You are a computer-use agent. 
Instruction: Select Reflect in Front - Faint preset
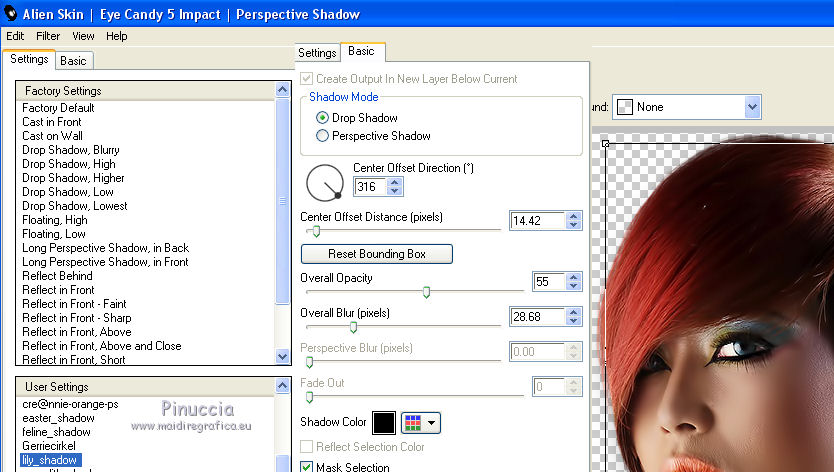point(74,304)
